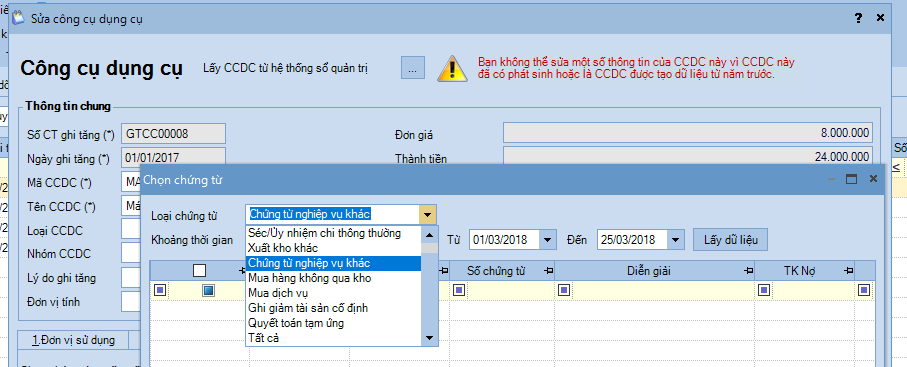Click the Ngày ghi tăng field 01/01/2017

click(x=173, y=157)
